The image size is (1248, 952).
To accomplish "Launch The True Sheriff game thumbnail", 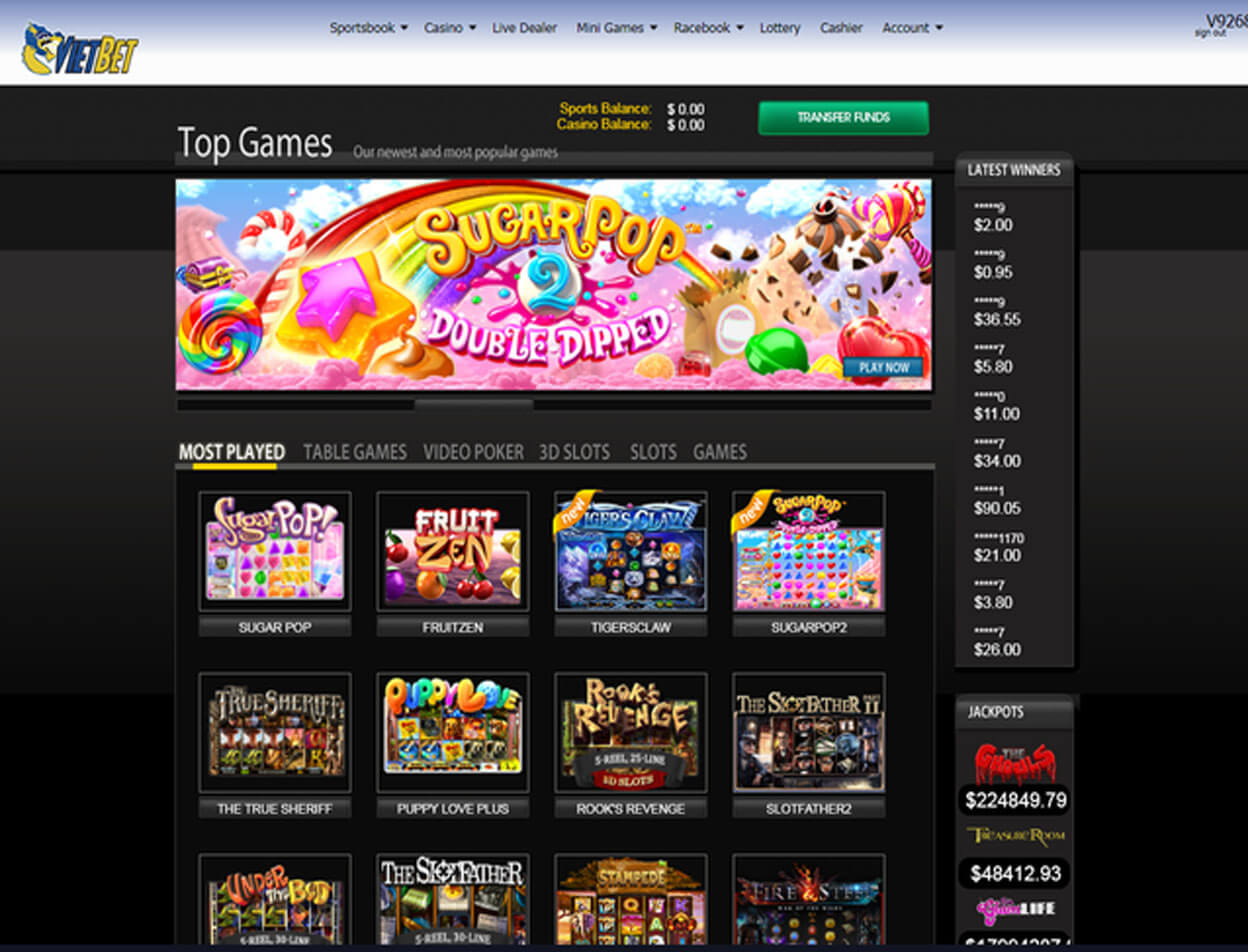I will click(x=275, y=732).
